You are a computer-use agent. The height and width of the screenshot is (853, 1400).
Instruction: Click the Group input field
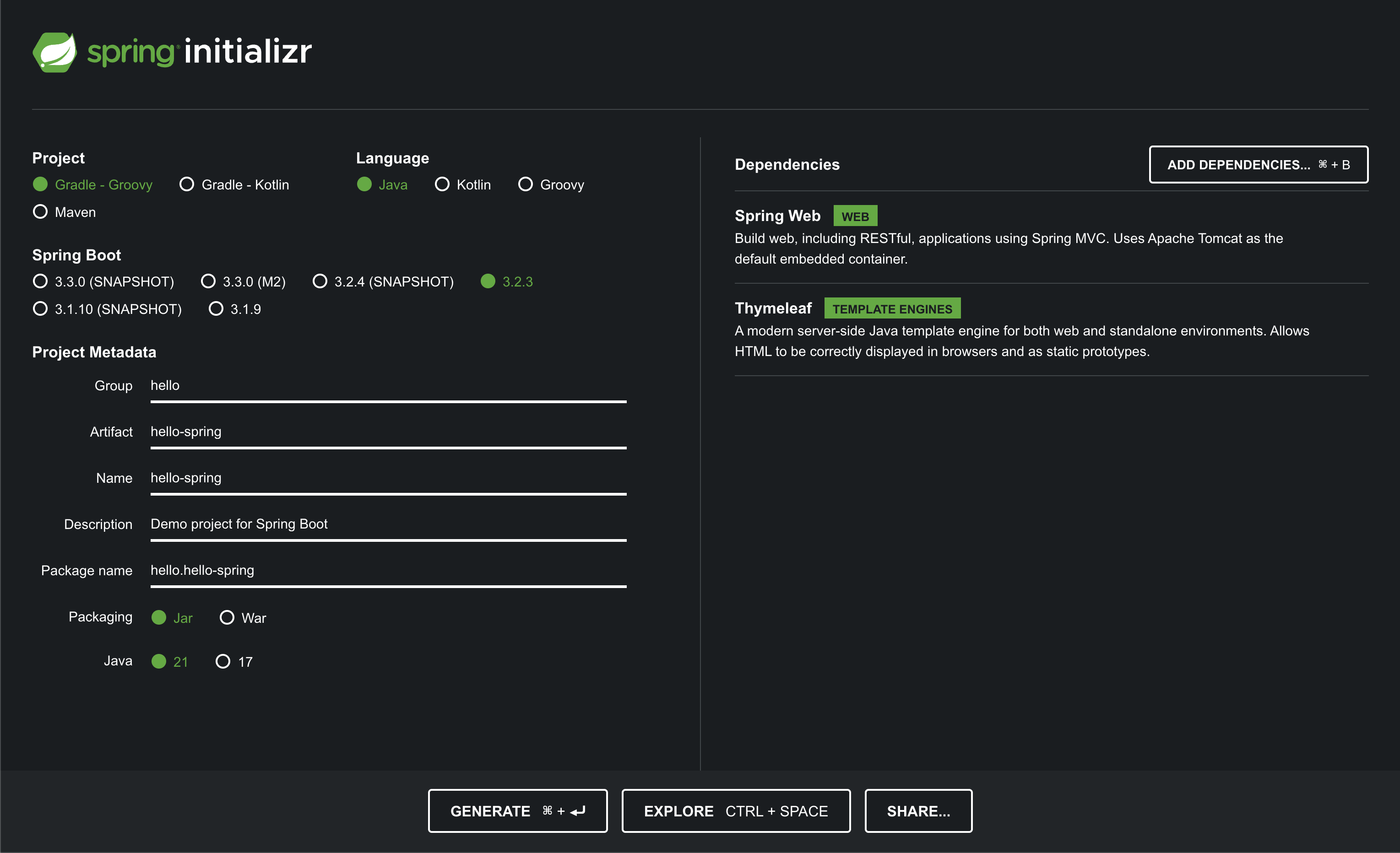coord(387,386)
